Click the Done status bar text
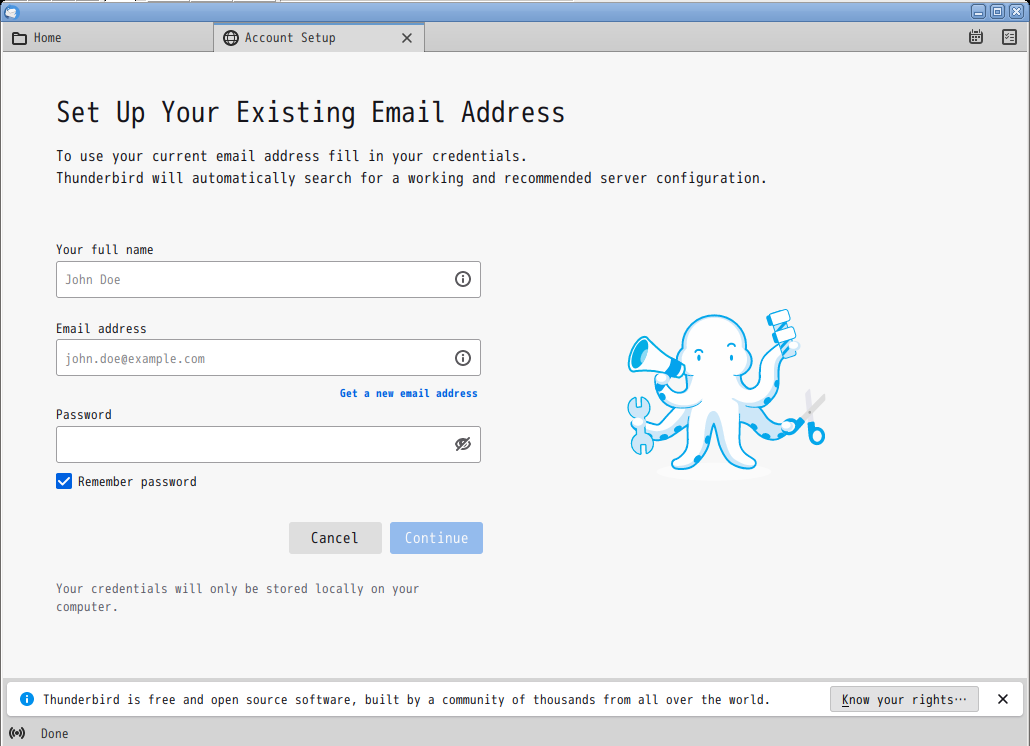Screen dimensions: 1030x746 (55, 734)
